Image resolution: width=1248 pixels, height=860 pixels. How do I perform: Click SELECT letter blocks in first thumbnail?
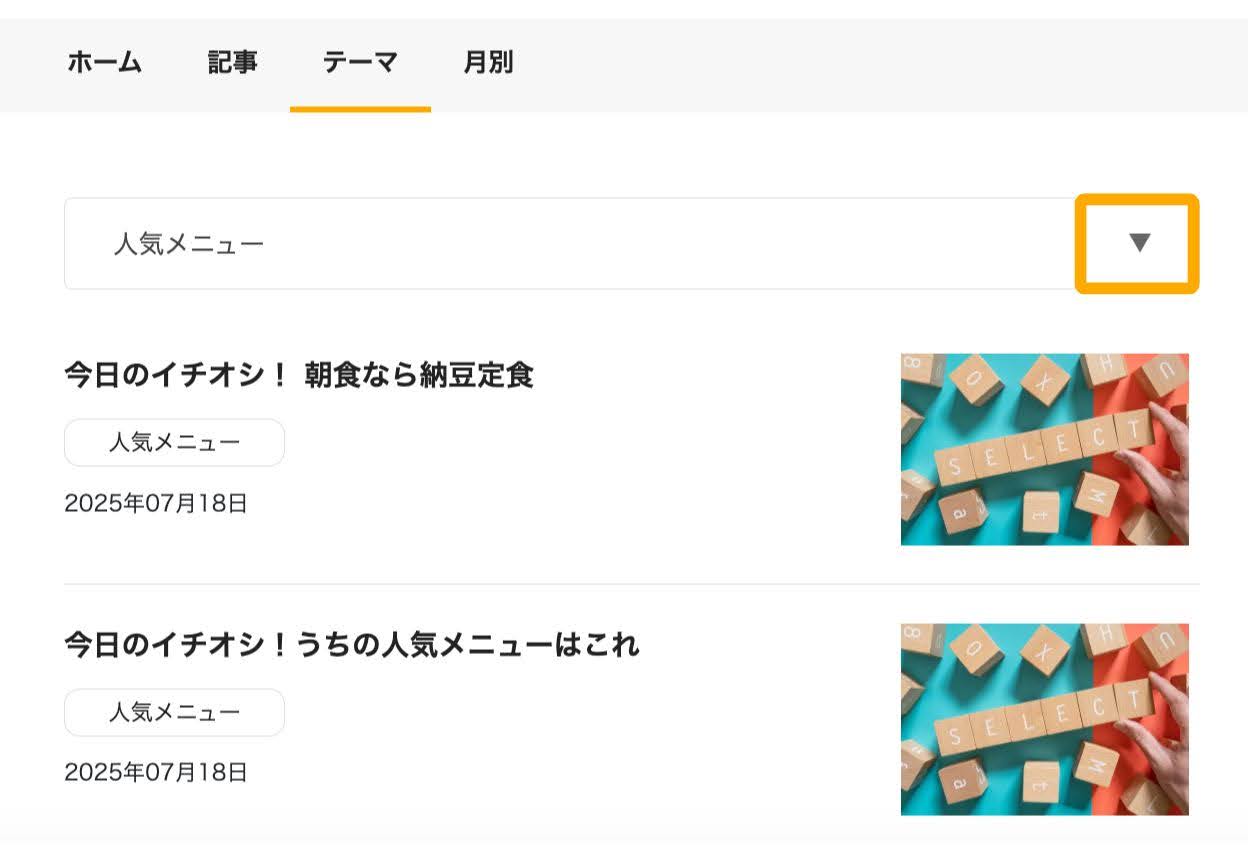(1044, 449)
